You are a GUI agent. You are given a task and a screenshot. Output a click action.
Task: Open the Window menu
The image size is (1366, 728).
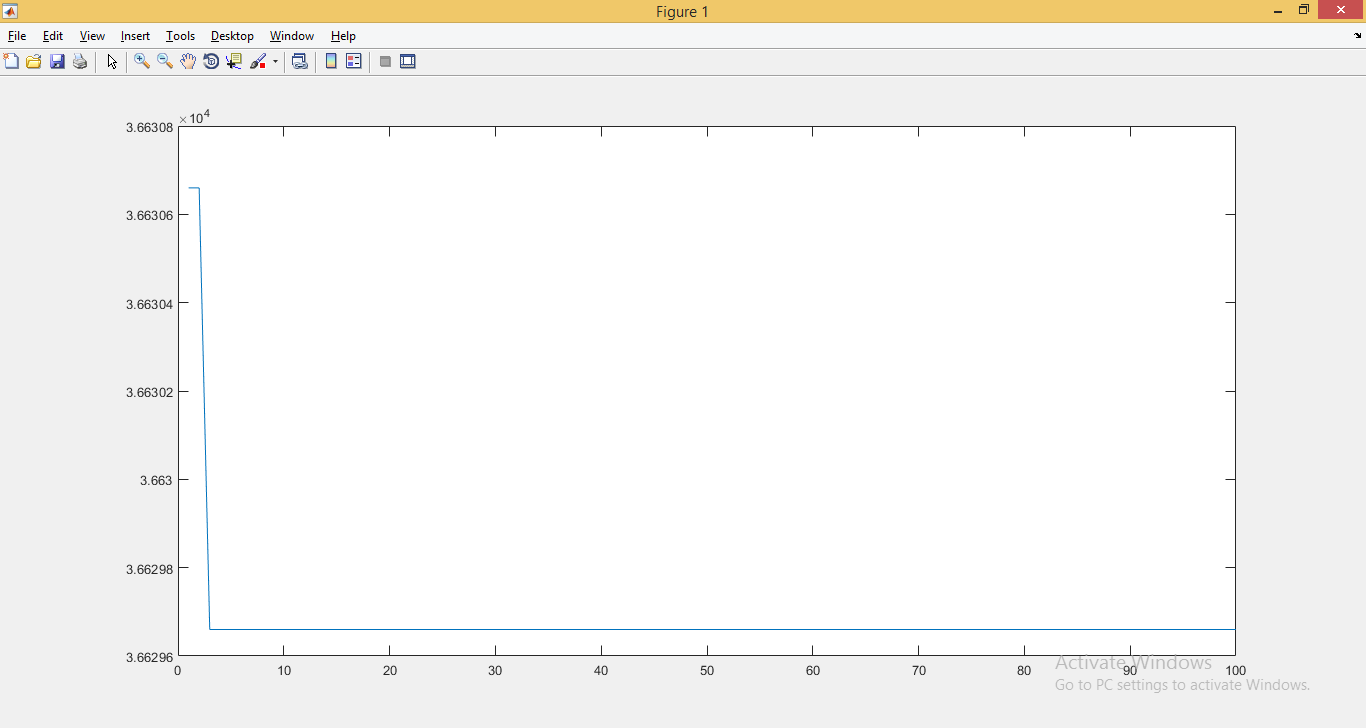[292, 36]
